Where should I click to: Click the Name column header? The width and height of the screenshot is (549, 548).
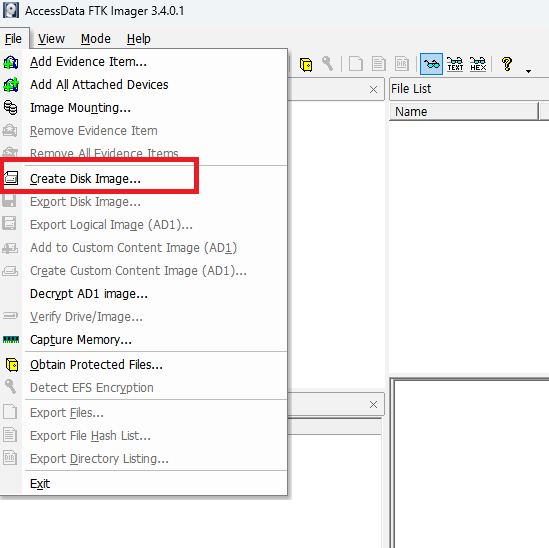464,112
